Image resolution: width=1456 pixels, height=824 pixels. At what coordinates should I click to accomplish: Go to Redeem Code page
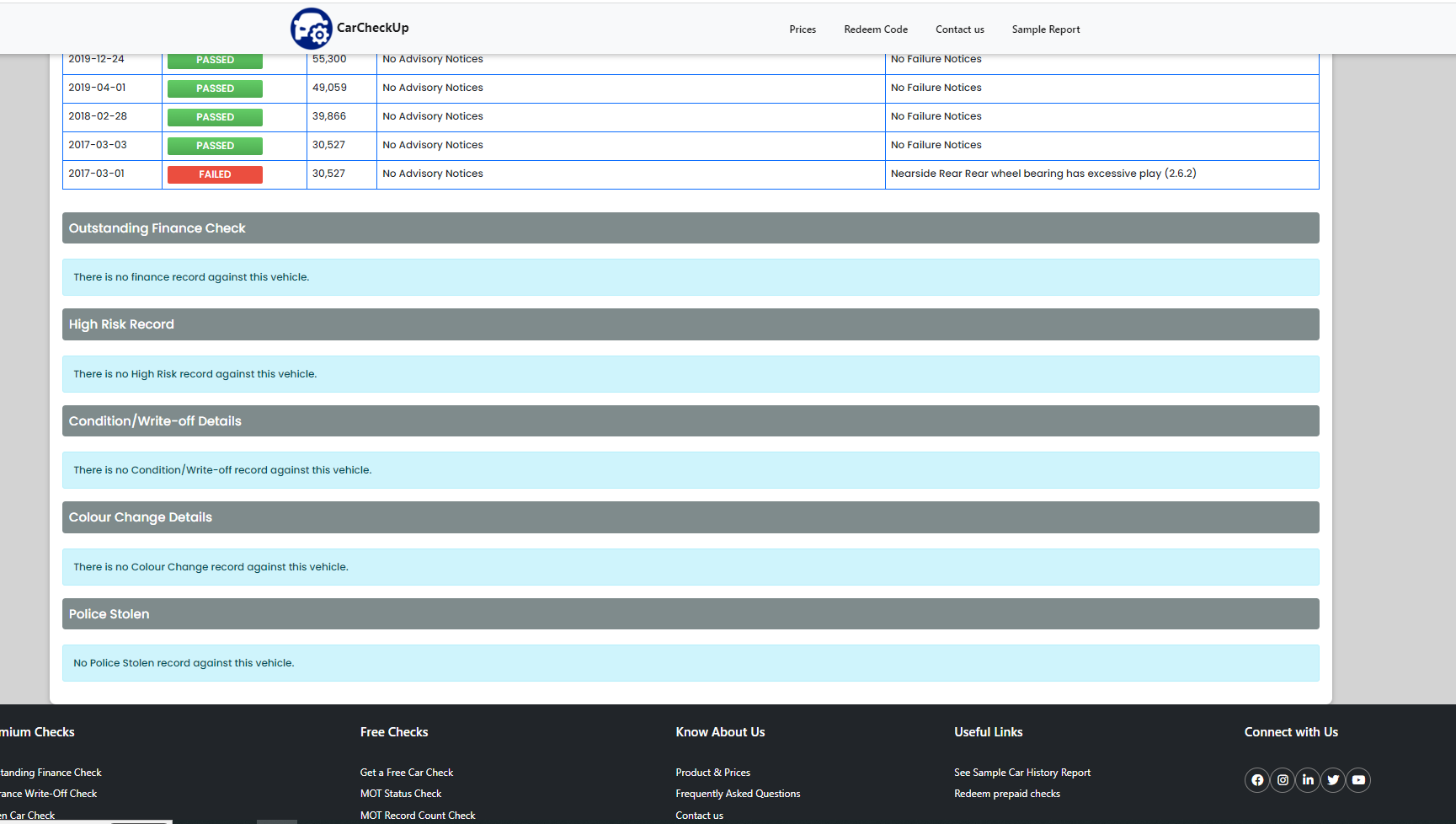pyautogui.click(x=876, y=29)
